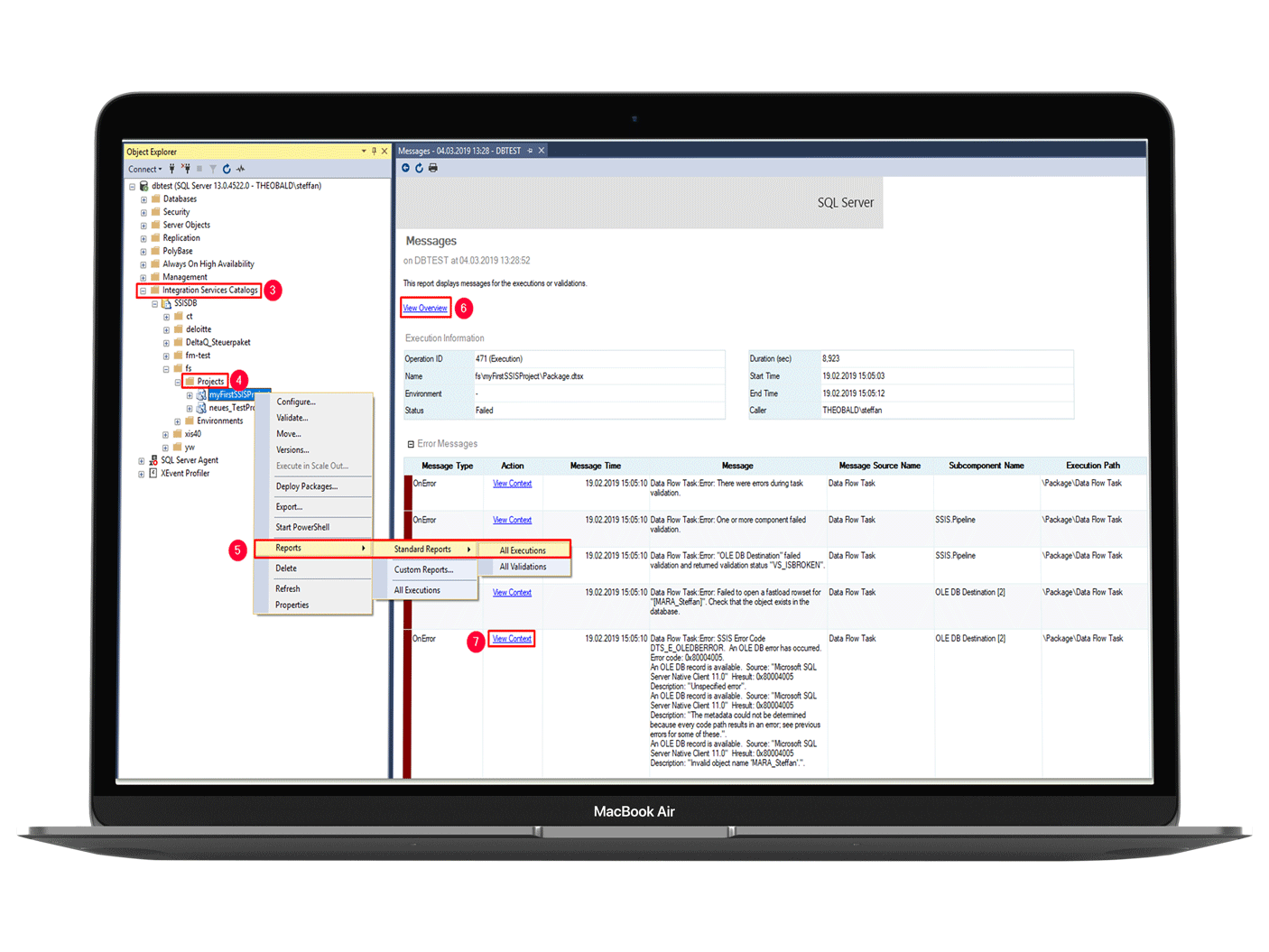Open View Context for 'One or more component failed' row
The image size is (1269, 952).
pyautogui.click(x=513, y=520)
